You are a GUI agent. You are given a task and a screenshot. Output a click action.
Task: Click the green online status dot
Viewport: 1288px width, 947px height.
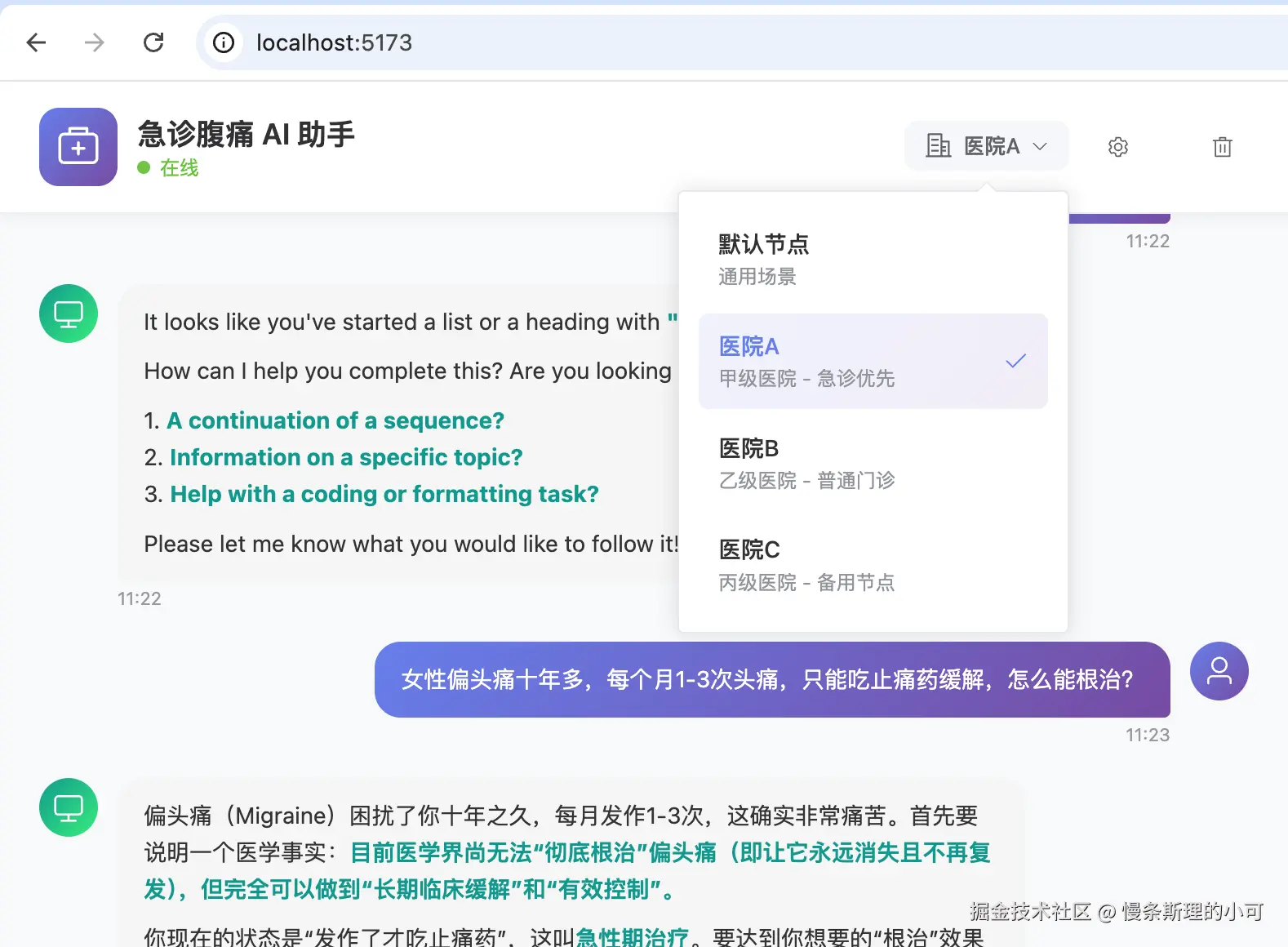[144, 167]
